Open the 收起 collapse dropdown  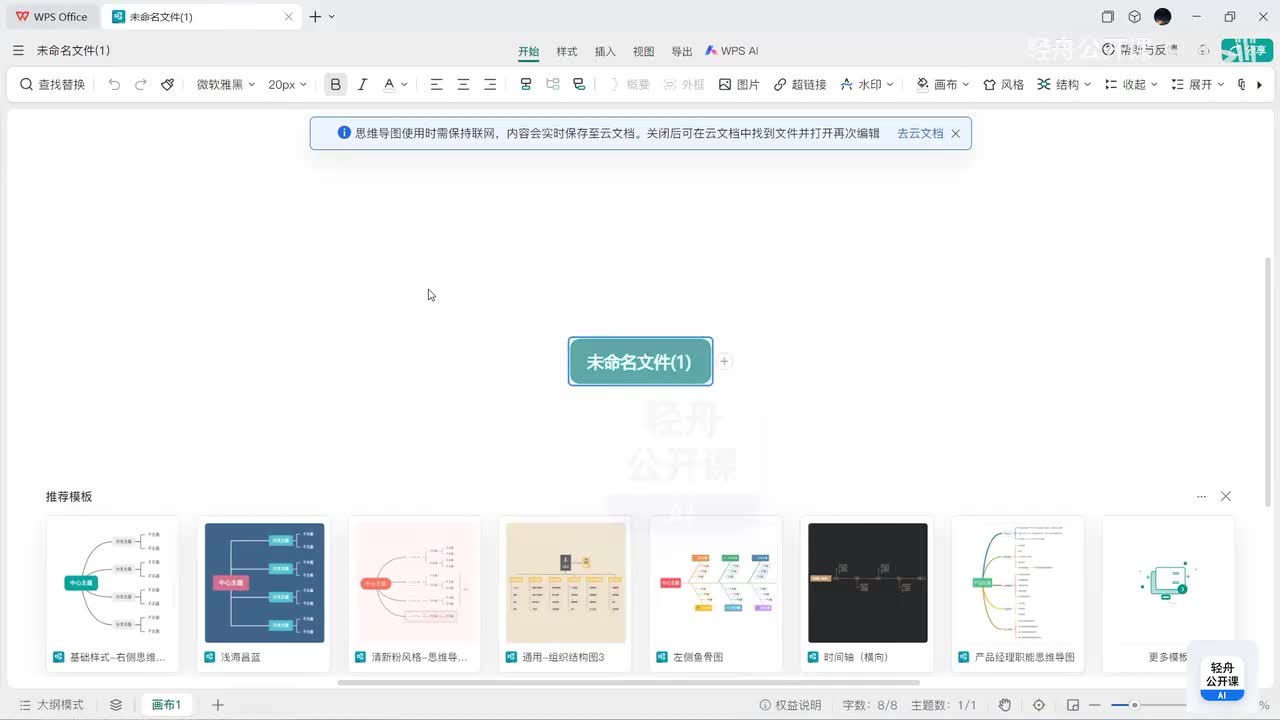1131,85
